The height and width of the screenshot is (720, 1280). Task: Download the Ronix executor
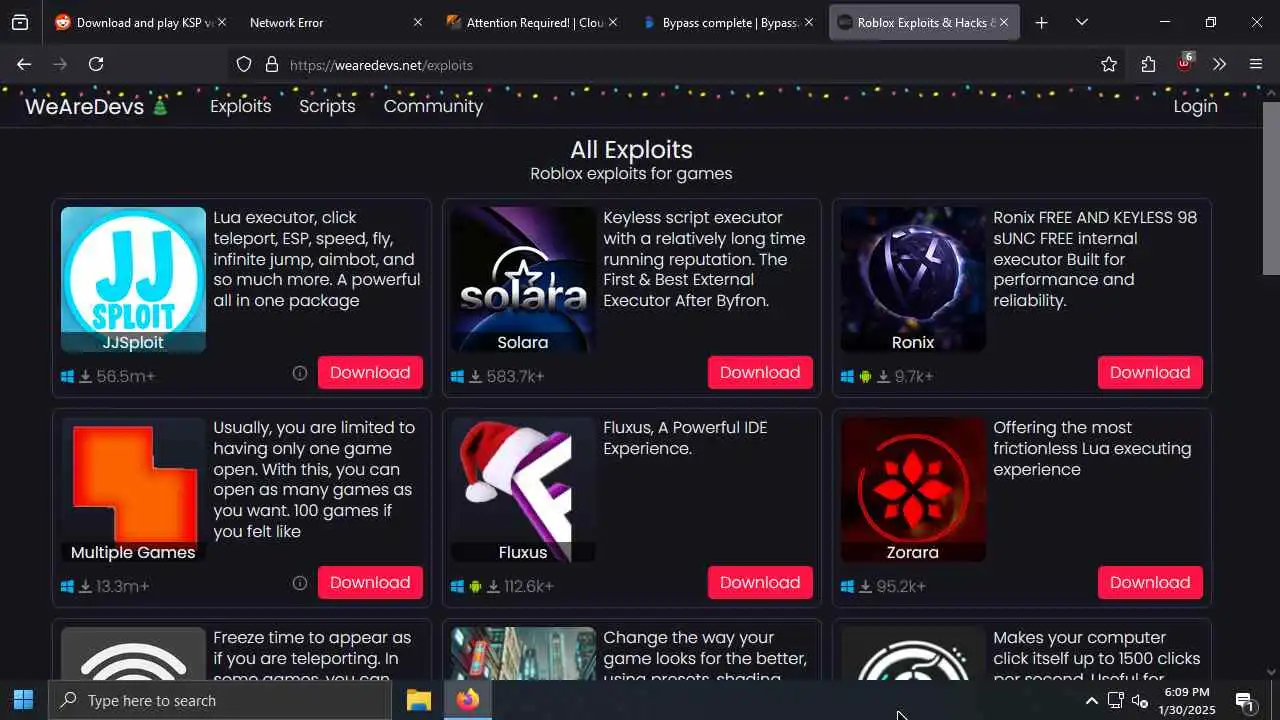click(x=1150, y=372)
